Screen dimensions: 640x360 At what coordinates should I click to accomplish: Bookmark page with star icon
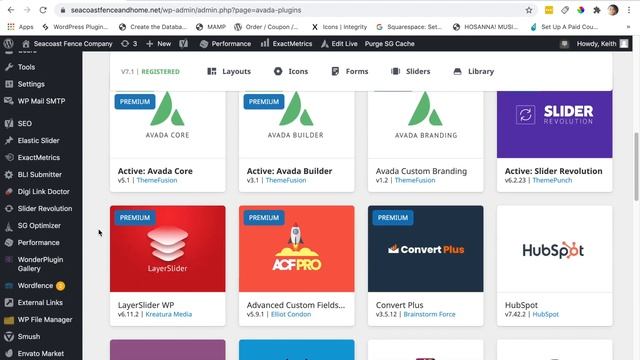click(x=529, y=10)
